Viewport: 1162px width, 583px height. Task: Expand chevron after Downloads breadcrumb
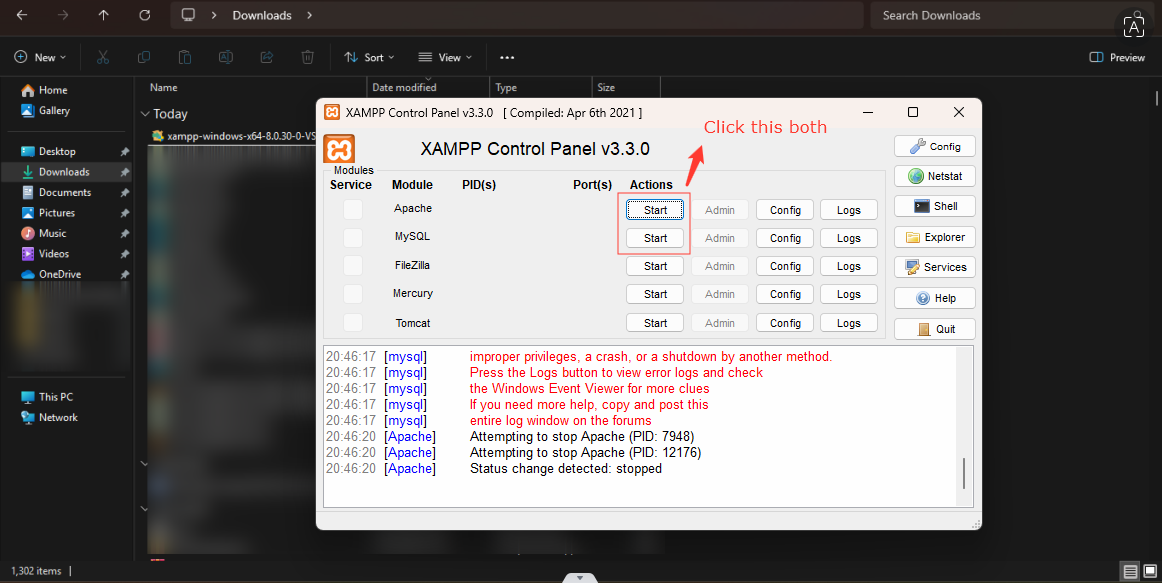[309, 15]
